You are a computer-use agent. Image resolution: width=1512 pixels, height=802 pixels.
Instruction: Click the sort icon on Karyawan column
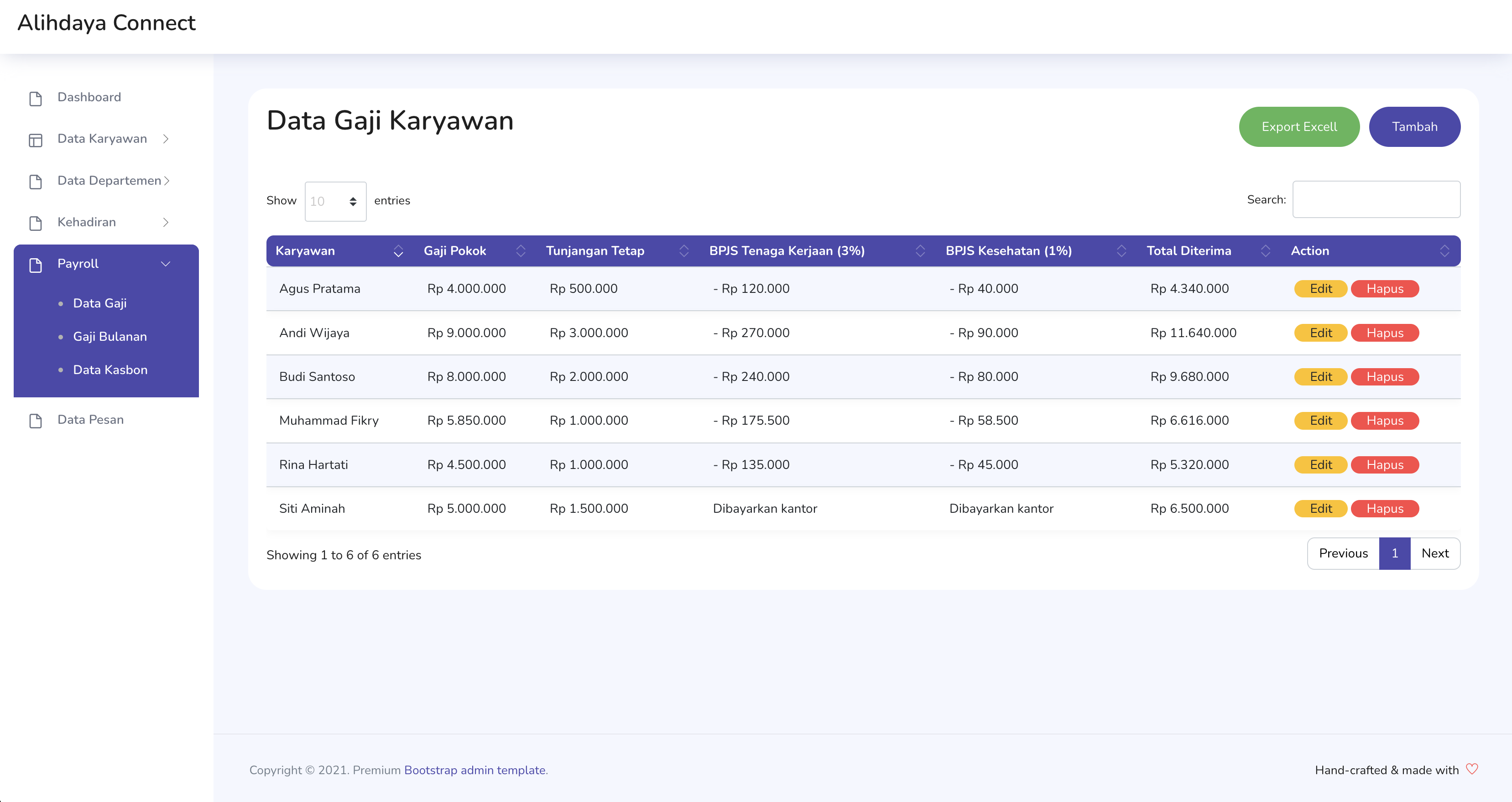(399, 250)
